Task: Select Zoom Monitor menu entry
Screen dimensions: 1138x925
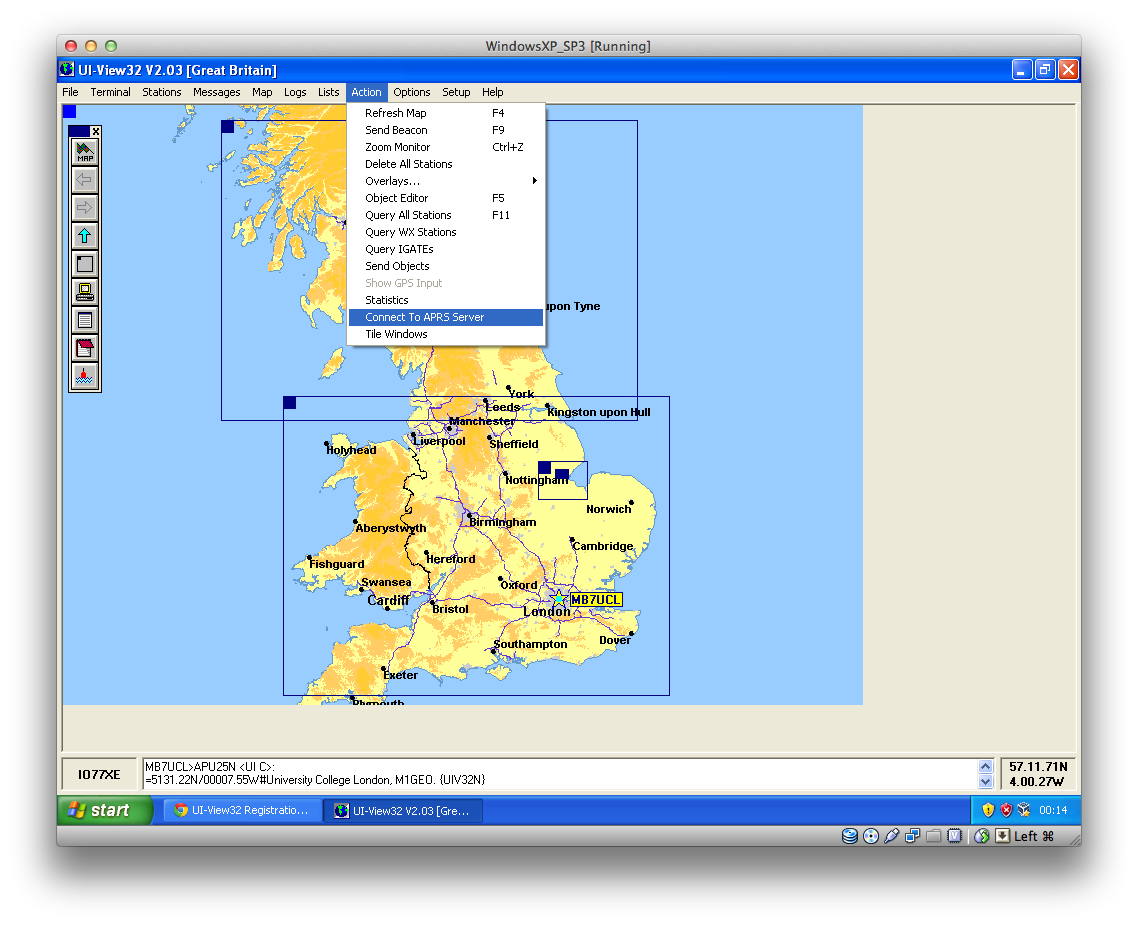Action: point(446,147)
